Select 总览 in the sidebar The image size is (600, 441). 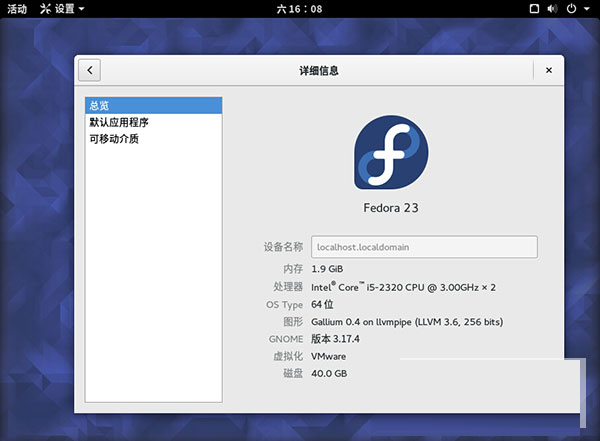pyautogui.click(x=153, y=106)
